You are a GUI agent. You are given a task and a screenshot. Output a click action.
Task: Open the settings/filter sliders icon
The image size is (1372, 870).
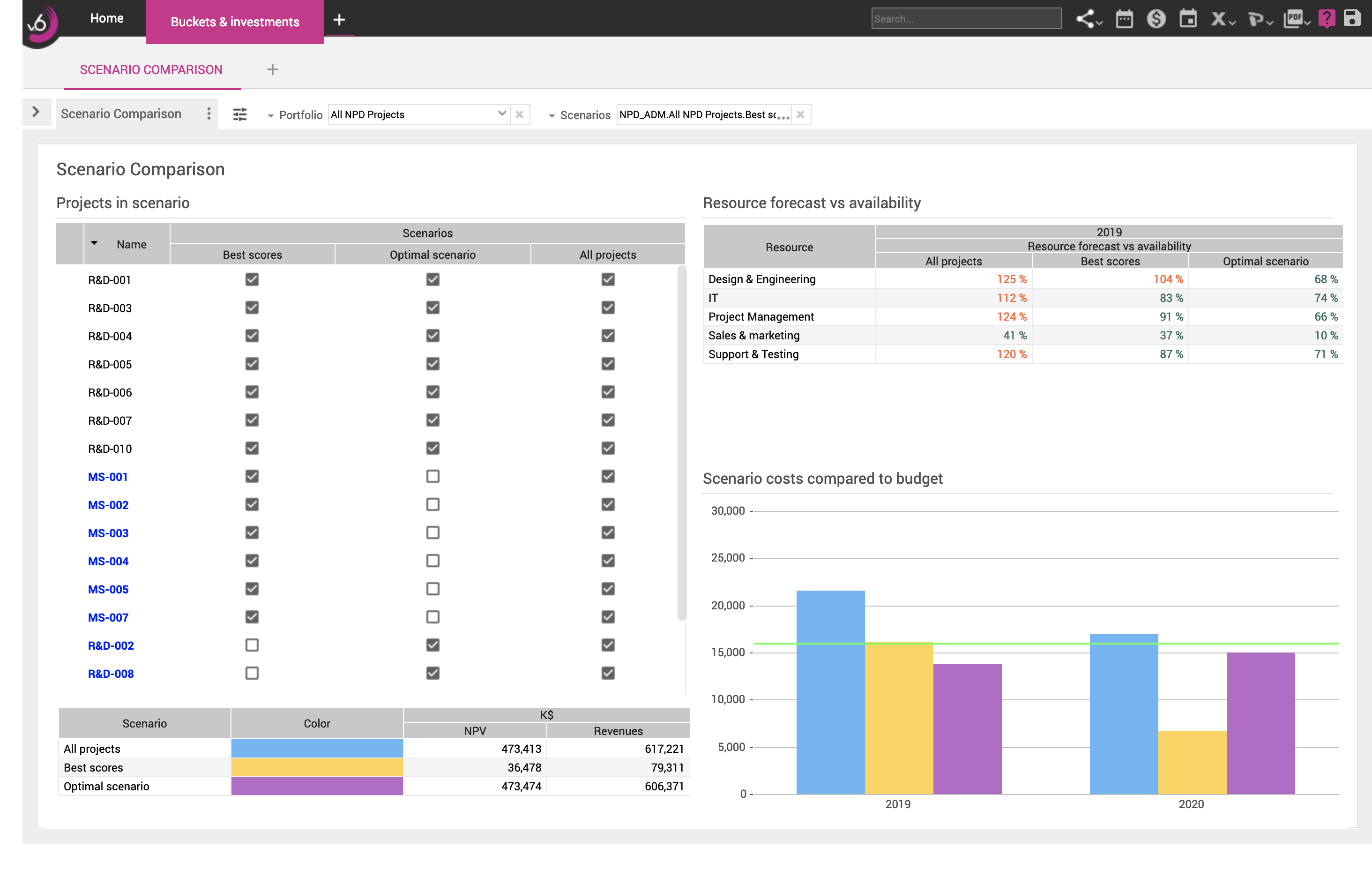tap(239, 113)
